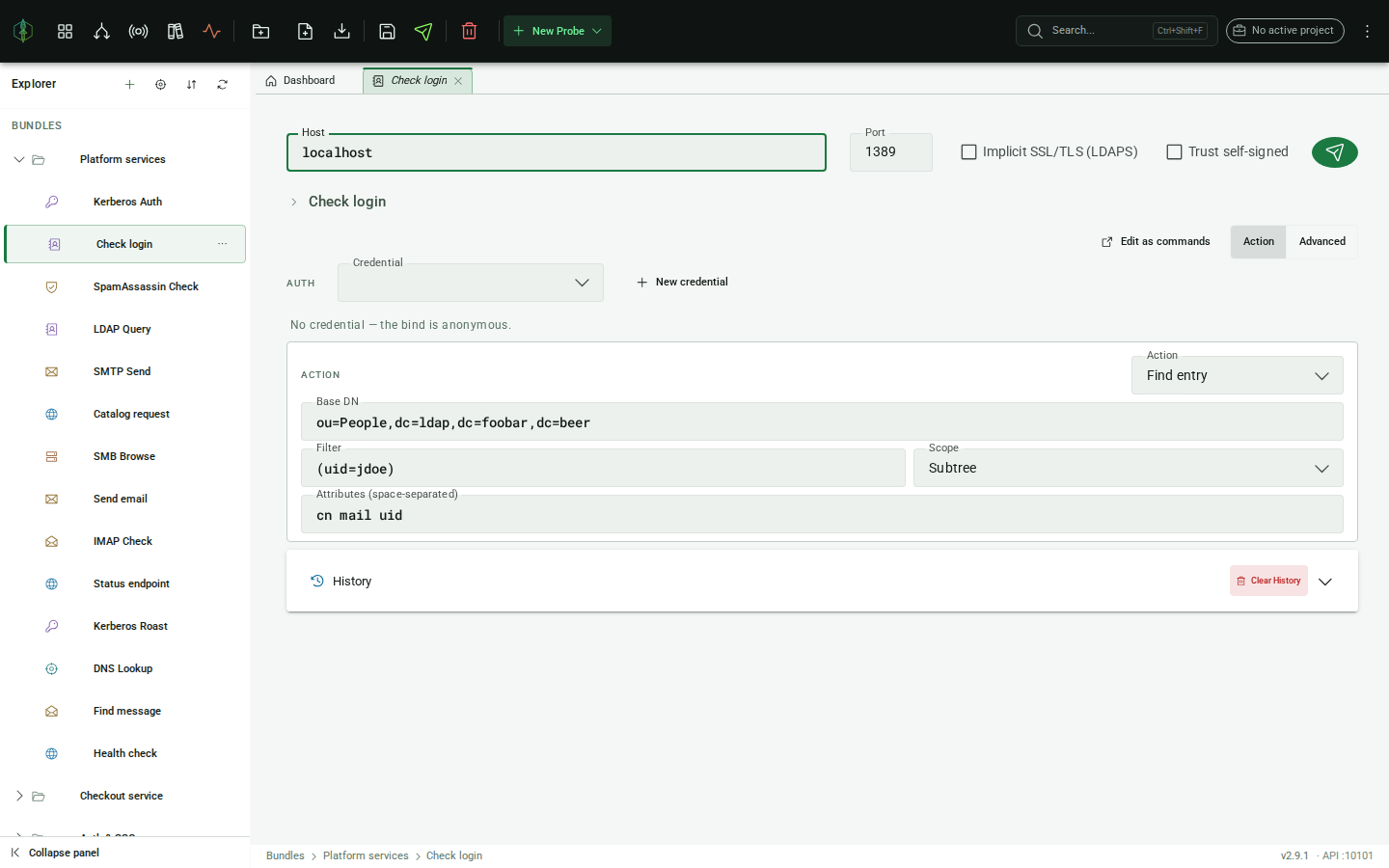Close the Check login tab
This screenshot has height=868, width=1389.
click(458, 81)
